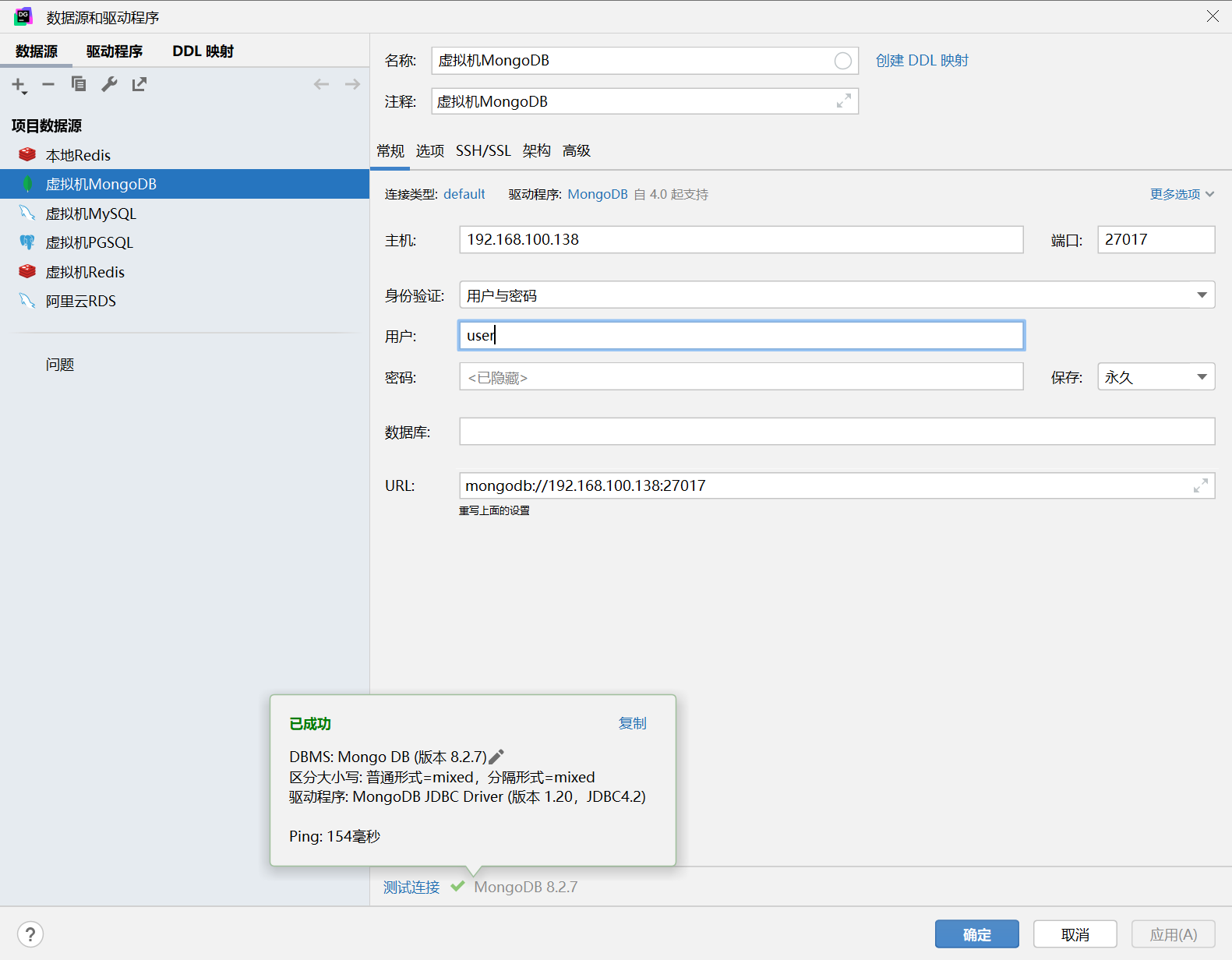The width and height of the screenshot is (1232, 960).
Task: Click the add data source plus icon
Action: coord(19,85)
